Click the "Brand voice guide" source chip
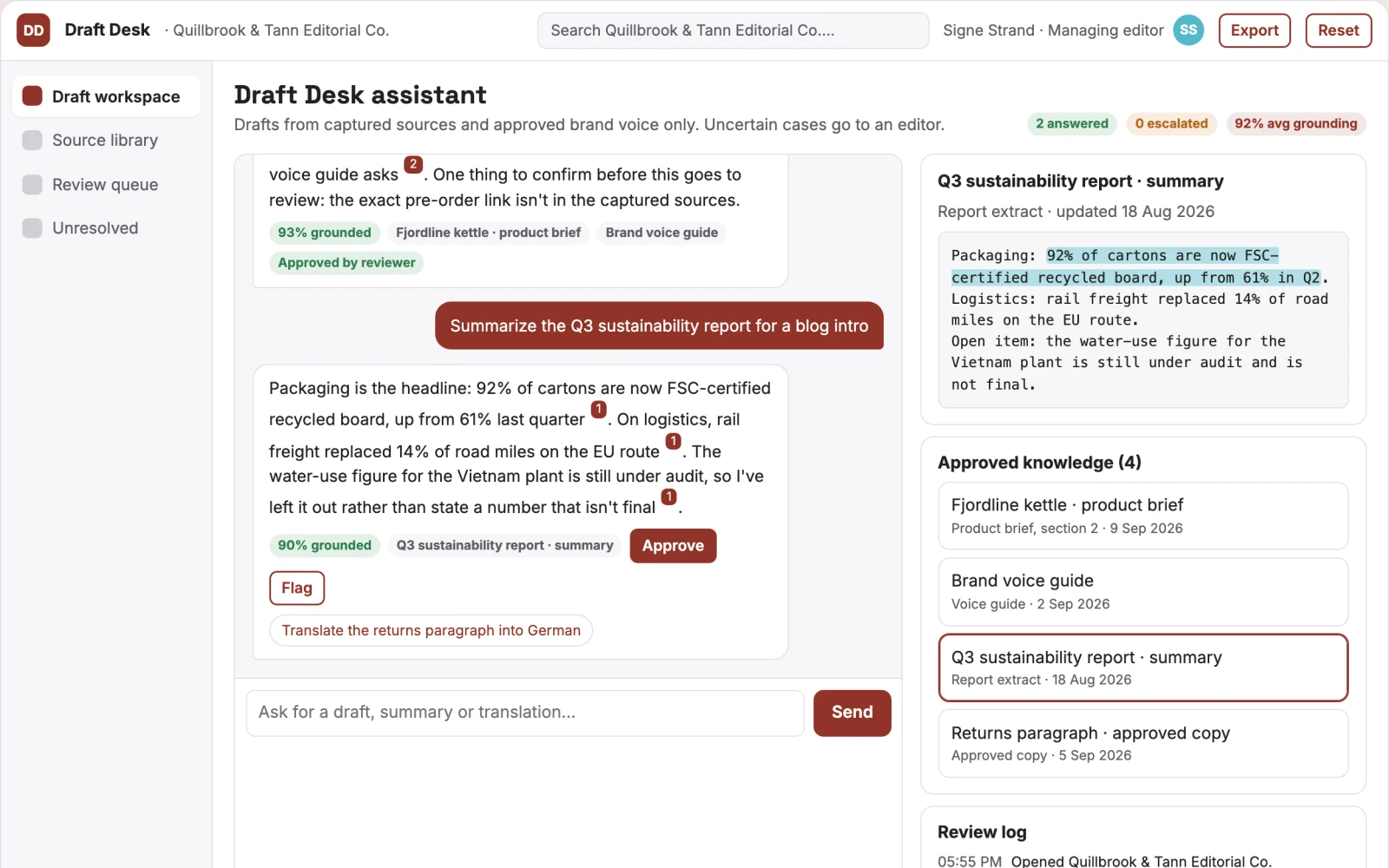Screen dimensions: 1389x868 pos(662,233)
